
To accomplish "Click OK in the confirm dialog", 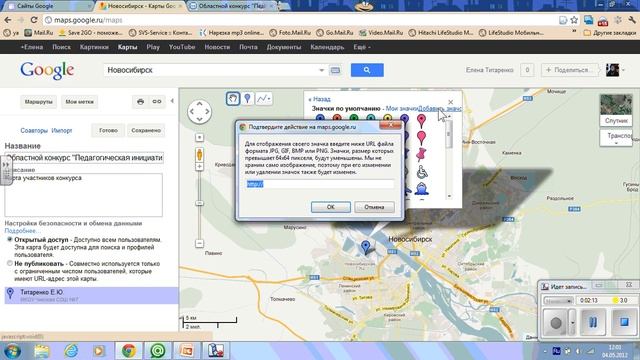I will pyautogui.click(x=331, y=207).
